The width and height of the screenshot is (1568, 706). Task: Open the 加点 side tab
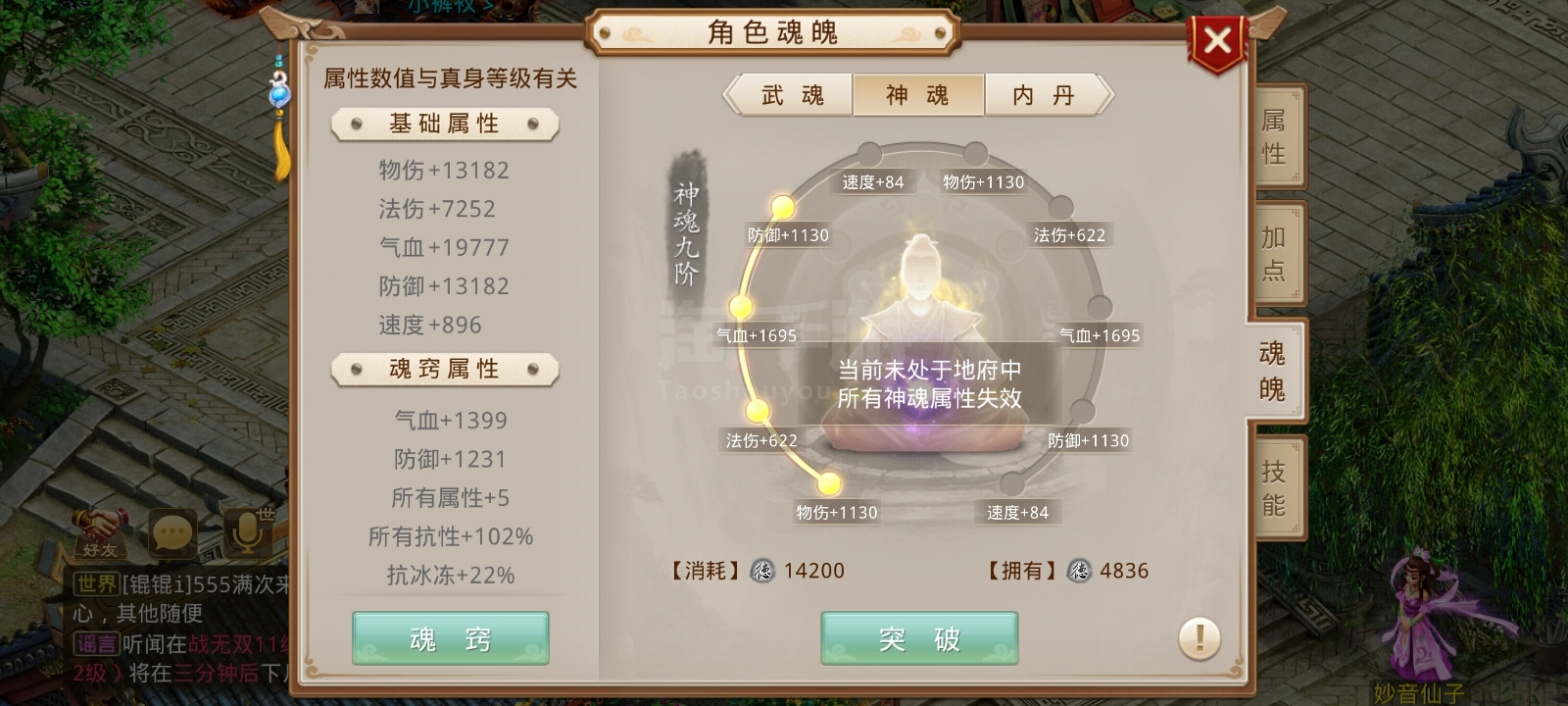(x=1276, y=253)
